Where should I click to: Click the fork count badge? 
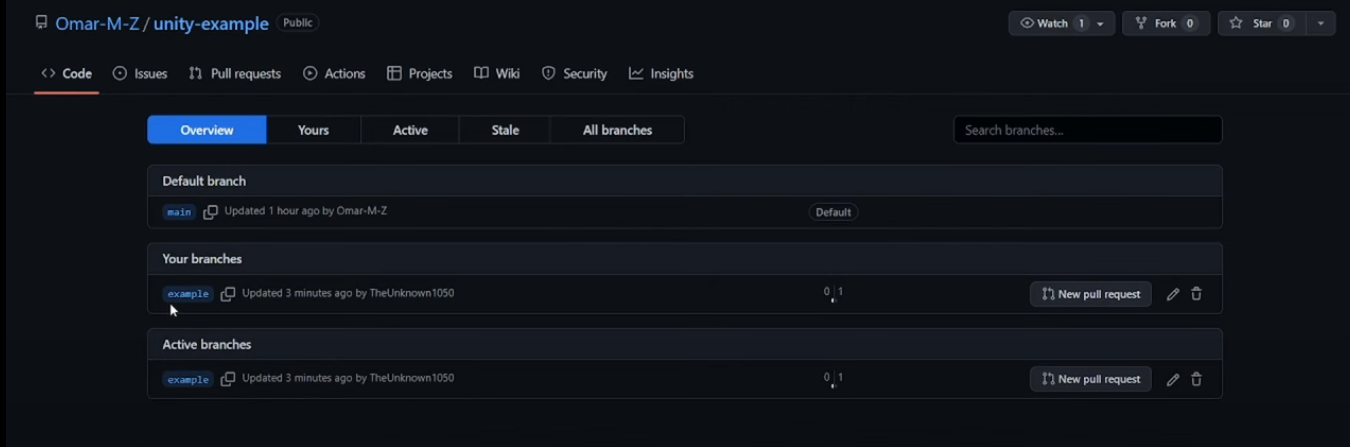1190,23
